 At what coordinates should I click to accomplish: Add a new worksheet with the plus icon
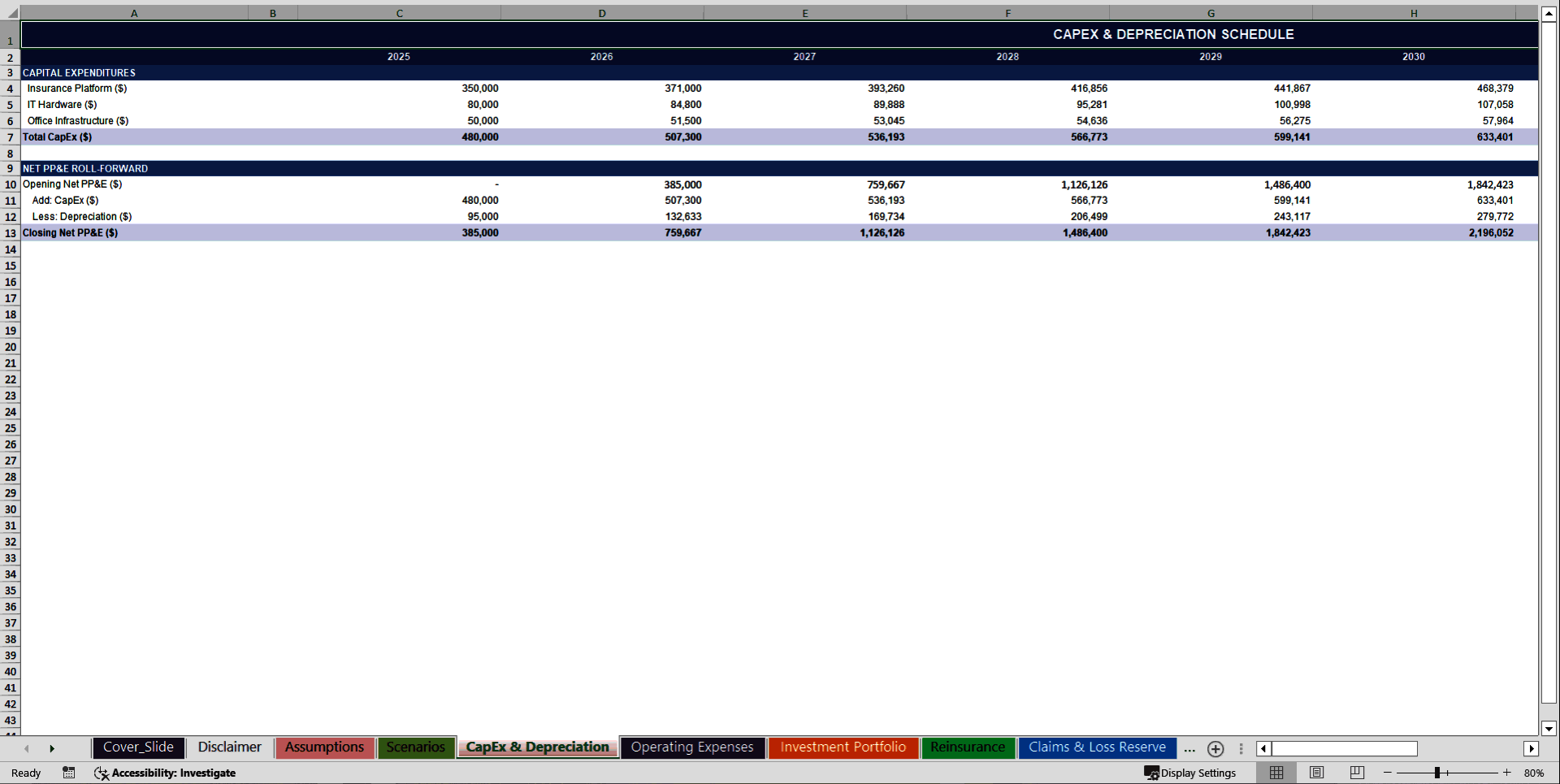(x=1215, y=749)
